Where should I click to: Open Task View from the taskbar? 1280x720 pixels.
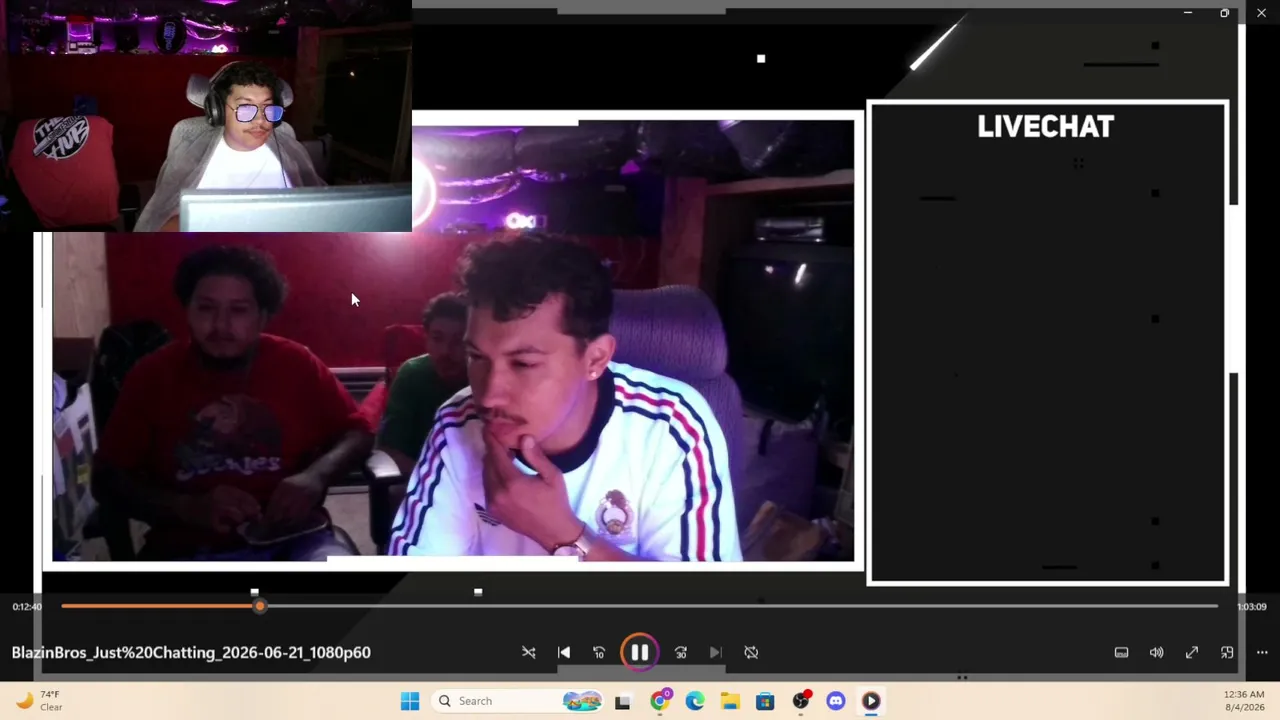[x=622, y=701]
